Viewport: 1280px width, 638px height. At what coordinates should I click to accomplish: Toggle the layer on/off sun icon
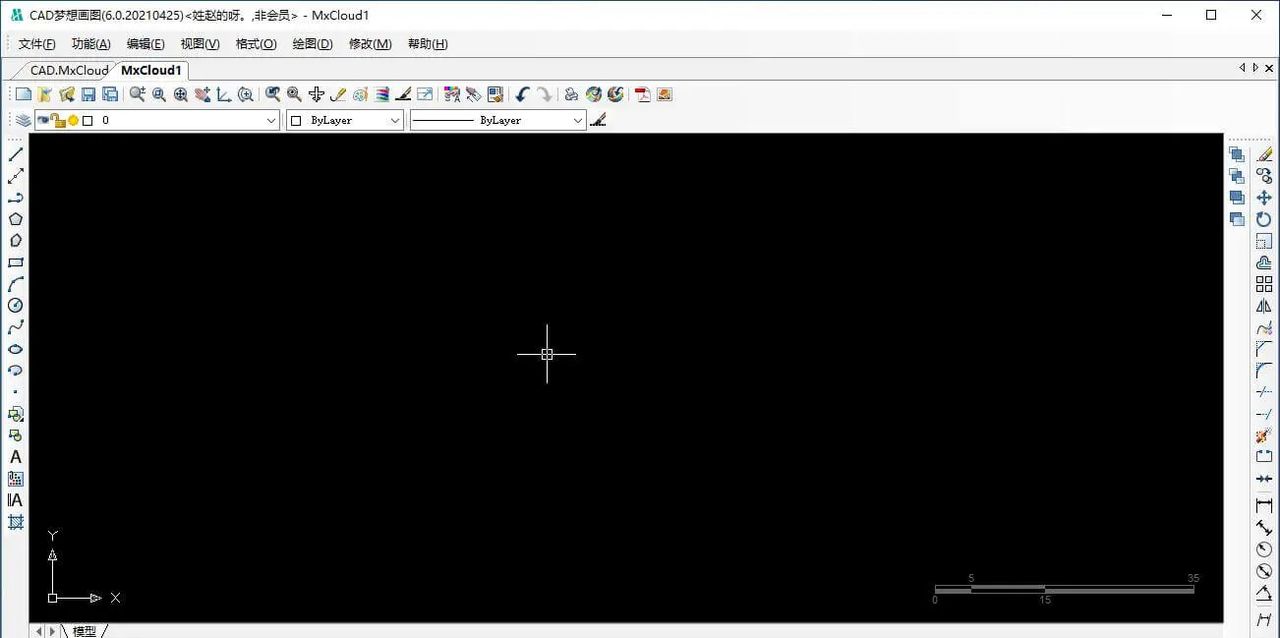point(73,120)
